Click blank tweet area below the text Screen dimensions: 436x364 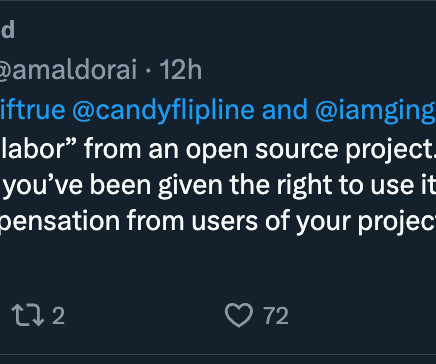point(218,267)
